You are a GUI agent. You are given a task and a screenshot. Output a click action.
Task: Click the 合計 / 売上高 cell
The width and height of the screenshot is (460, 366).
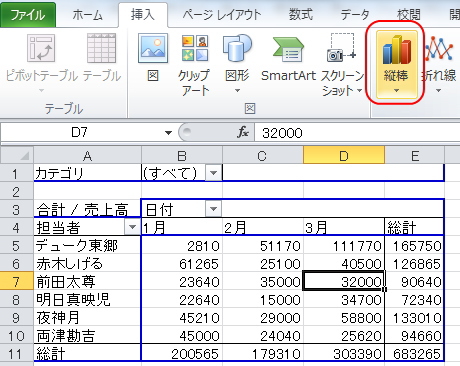(87, 209)
